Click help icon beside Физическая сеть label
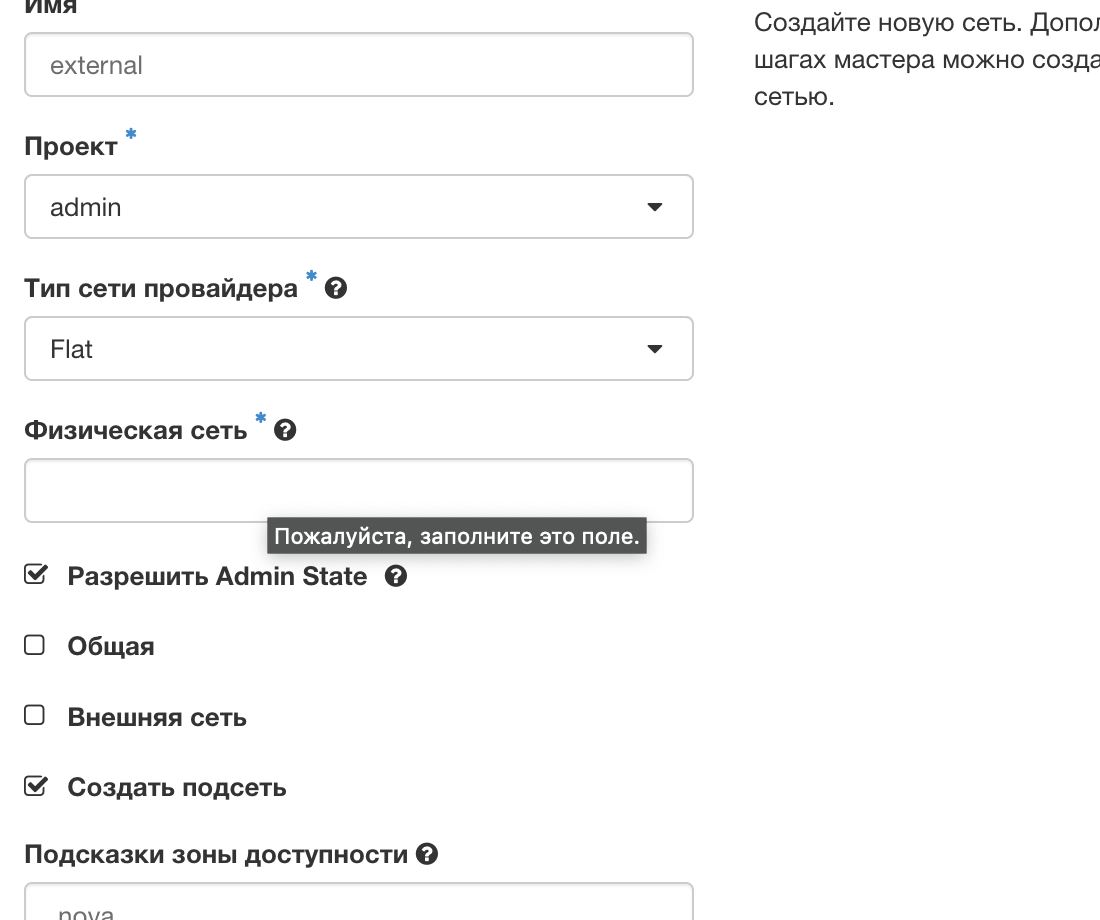Screen dimensions: 1100x920 pos(285,431)
